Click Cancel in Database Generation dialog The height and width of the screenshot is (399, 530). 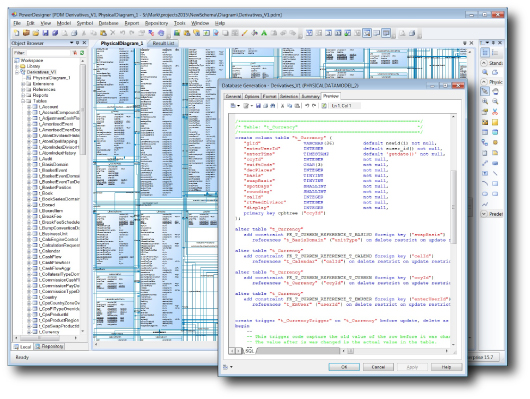click(x=378, y=367)
